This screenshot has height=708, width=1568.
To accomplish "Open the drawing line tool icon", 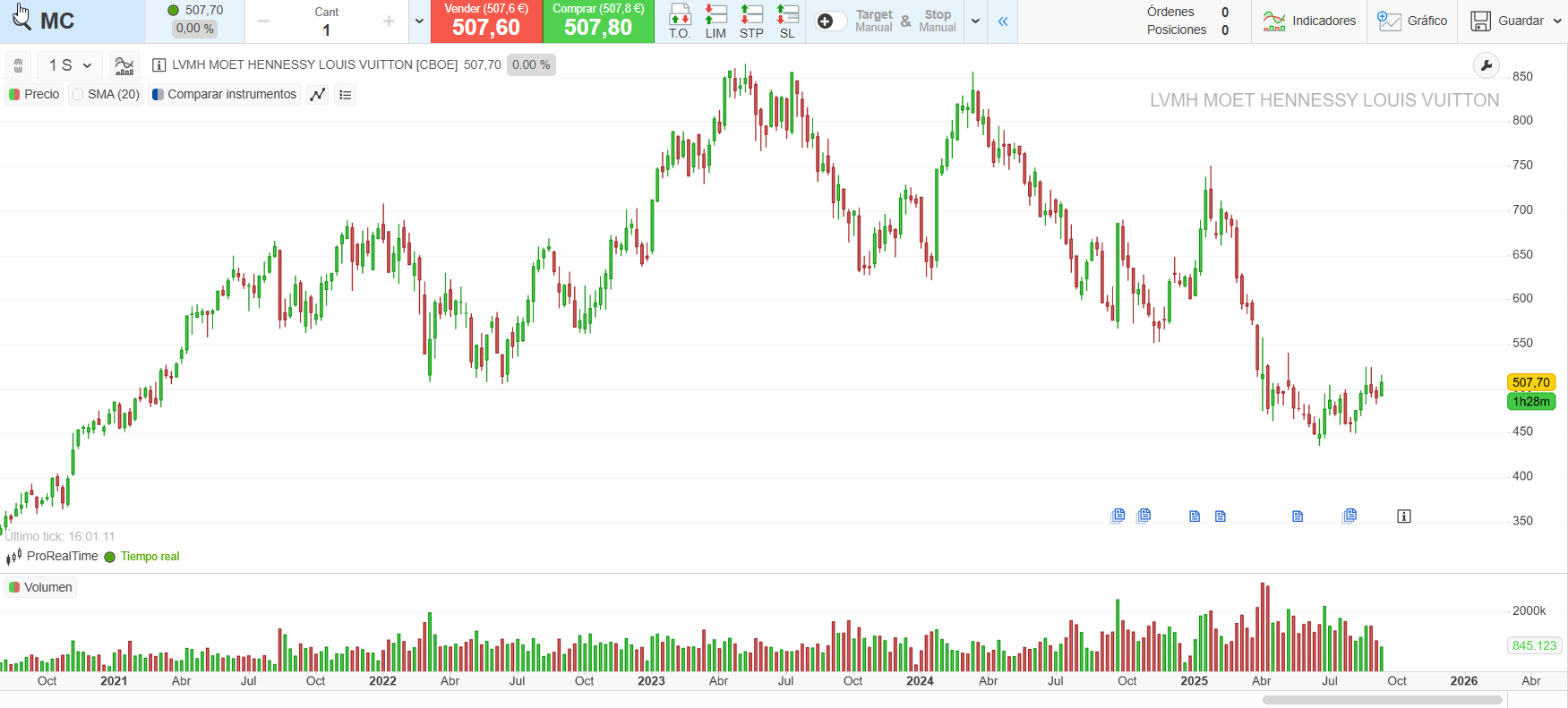I will 317,95.
